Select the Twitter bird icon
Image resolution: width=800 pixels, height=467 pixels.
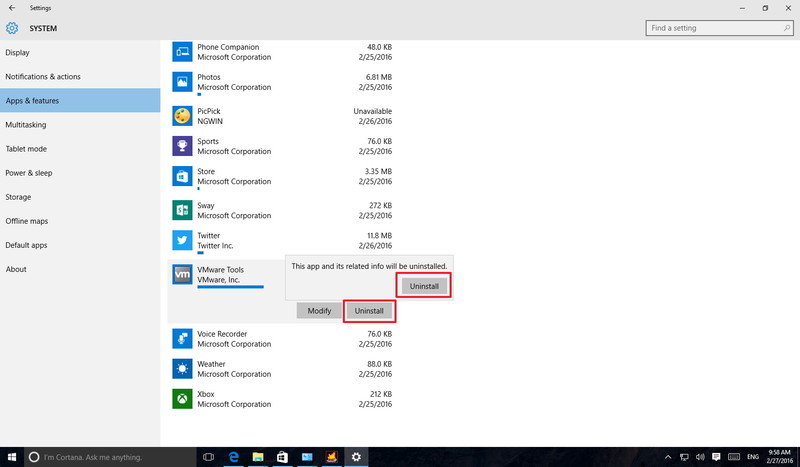pyautogui.click(x=182, y=240)
